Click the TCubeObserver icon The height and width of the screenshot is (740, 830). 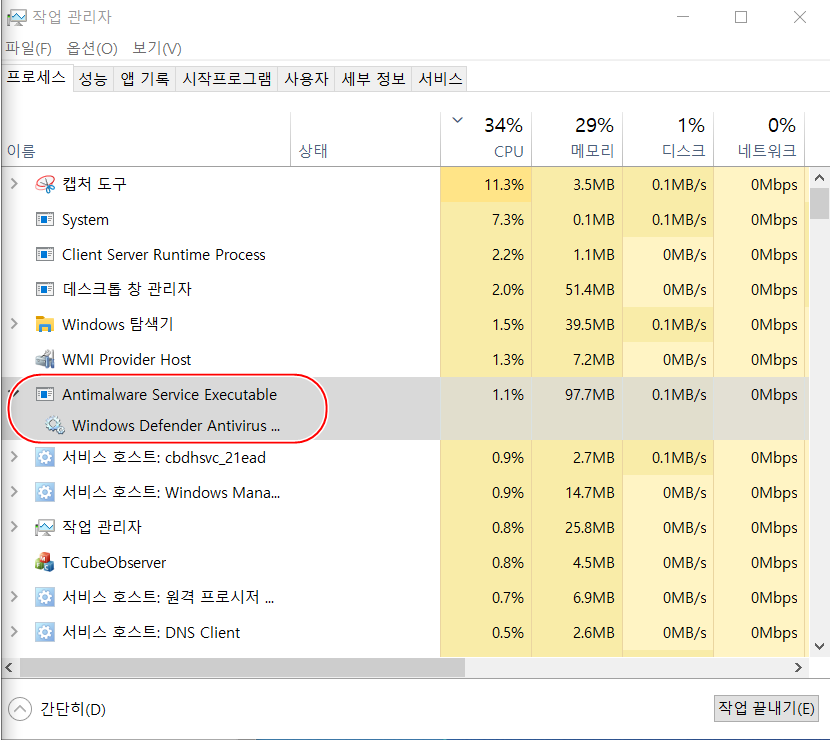[45, 562]
